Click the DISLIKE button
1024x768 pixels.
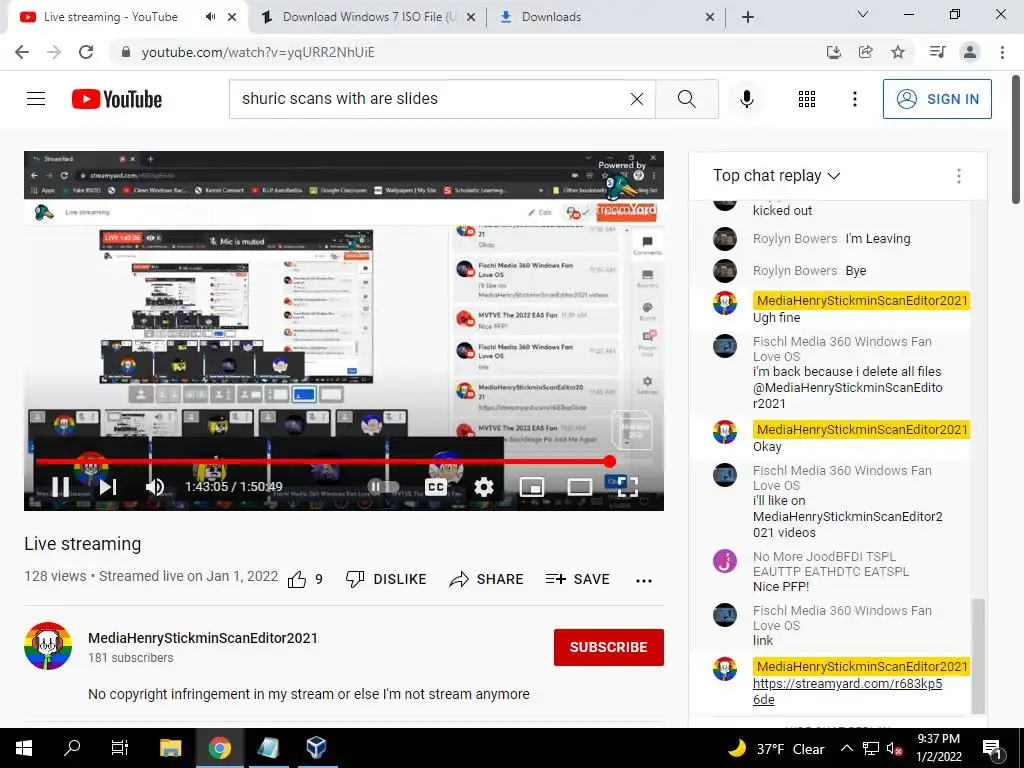click(x=386, y=579)
